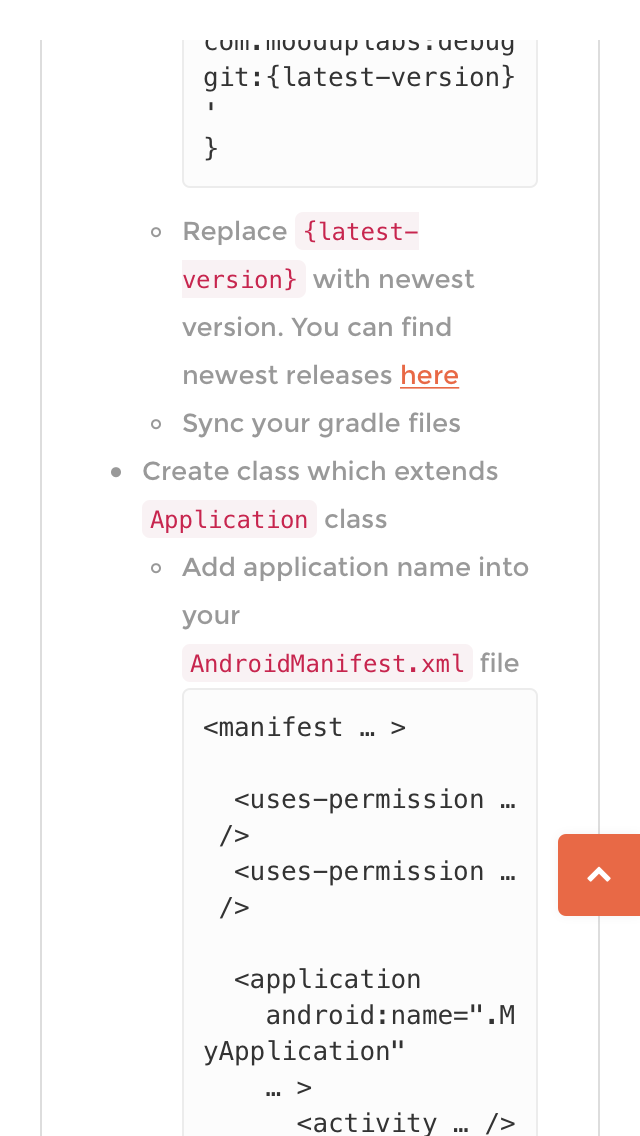
Task: Click the <manifest … > code line
Action: (304, 727)
